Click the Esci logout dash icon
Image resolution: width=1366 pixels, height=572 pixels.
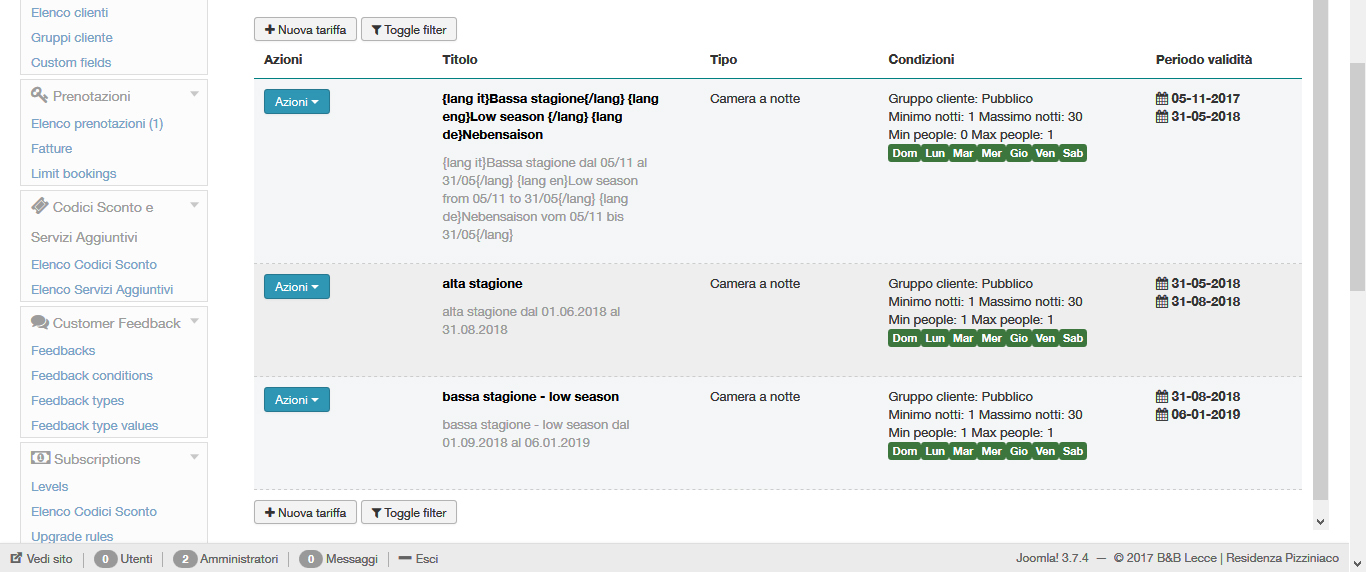(x=405, y=559)
